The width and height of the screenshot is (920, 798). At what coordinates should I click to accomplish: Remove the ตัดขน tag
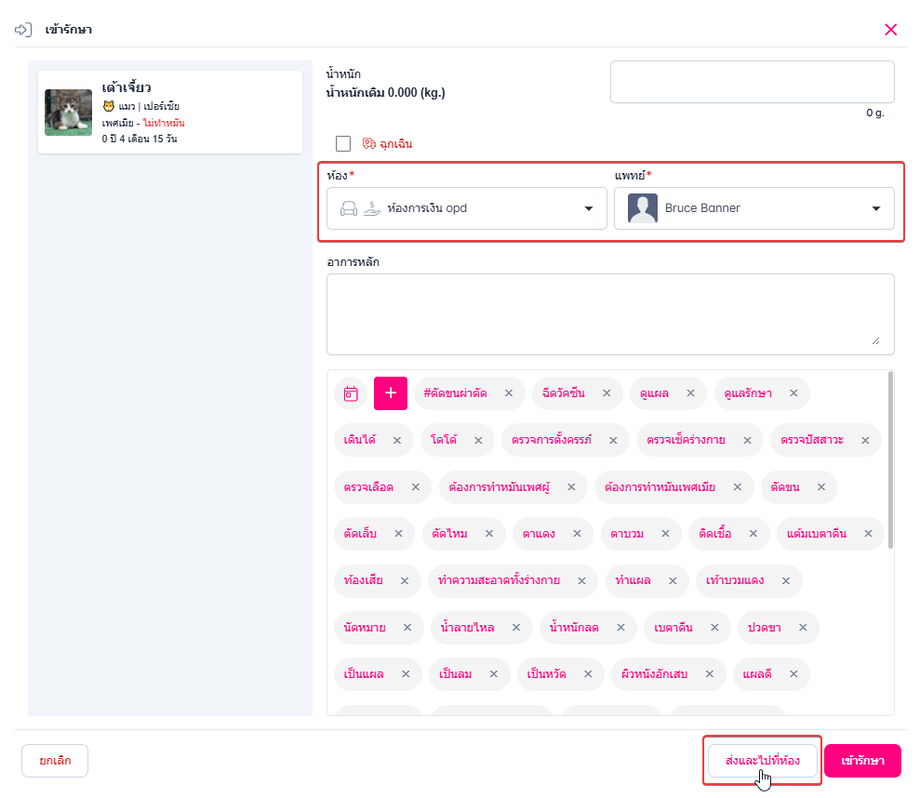(x=821, y=487)
